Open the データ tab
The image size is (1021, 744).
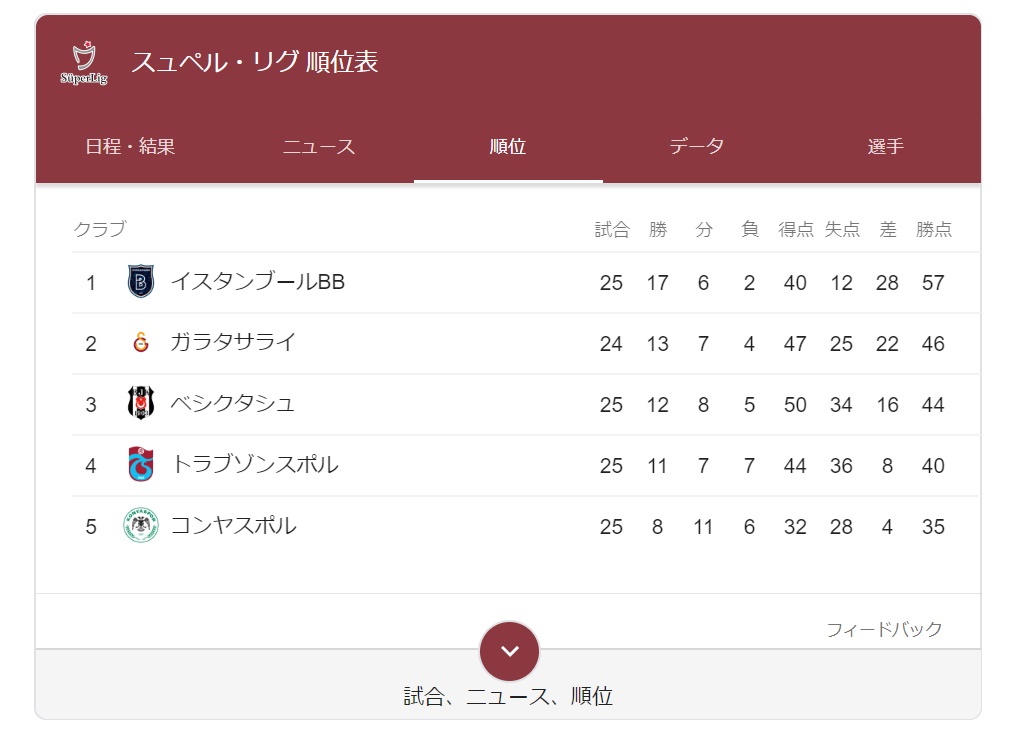(x=697, y=146)
